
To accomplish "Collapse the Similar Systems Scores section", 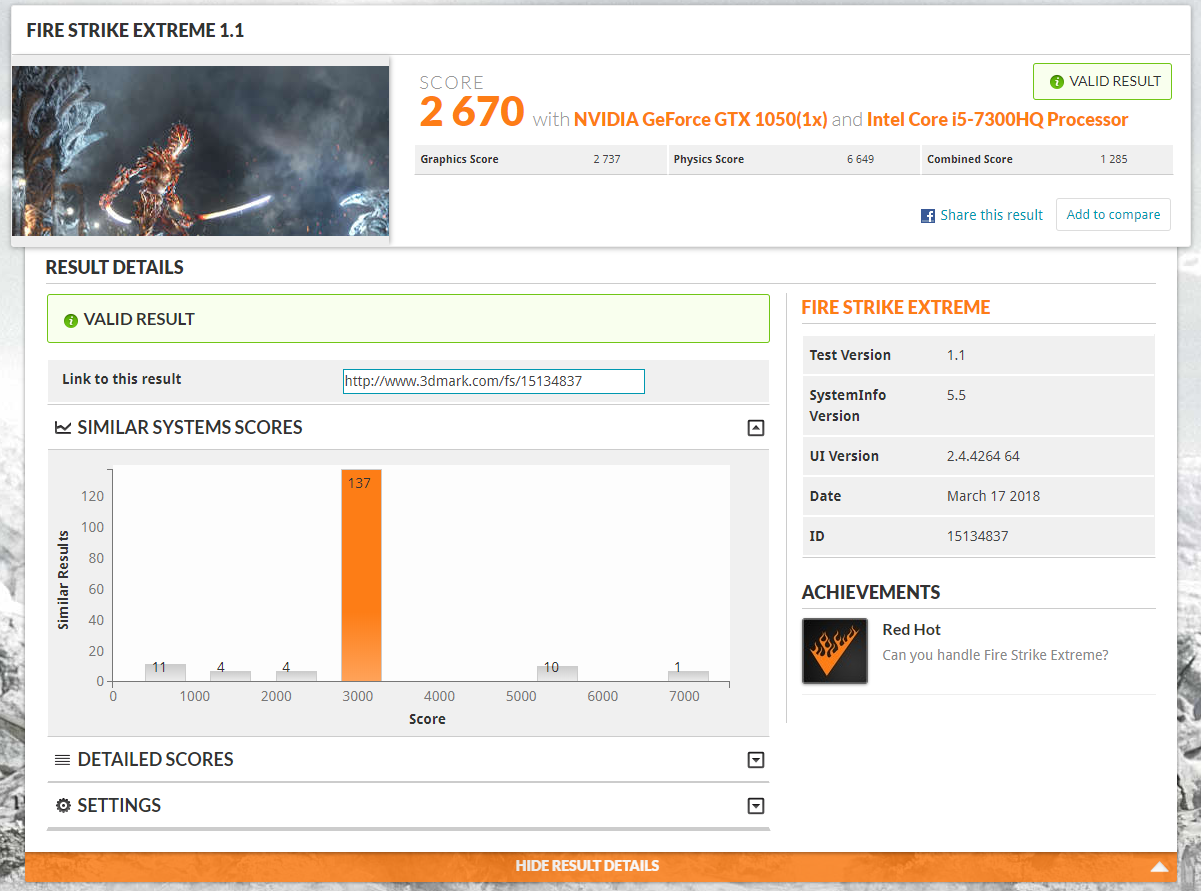I will point(756,428).
